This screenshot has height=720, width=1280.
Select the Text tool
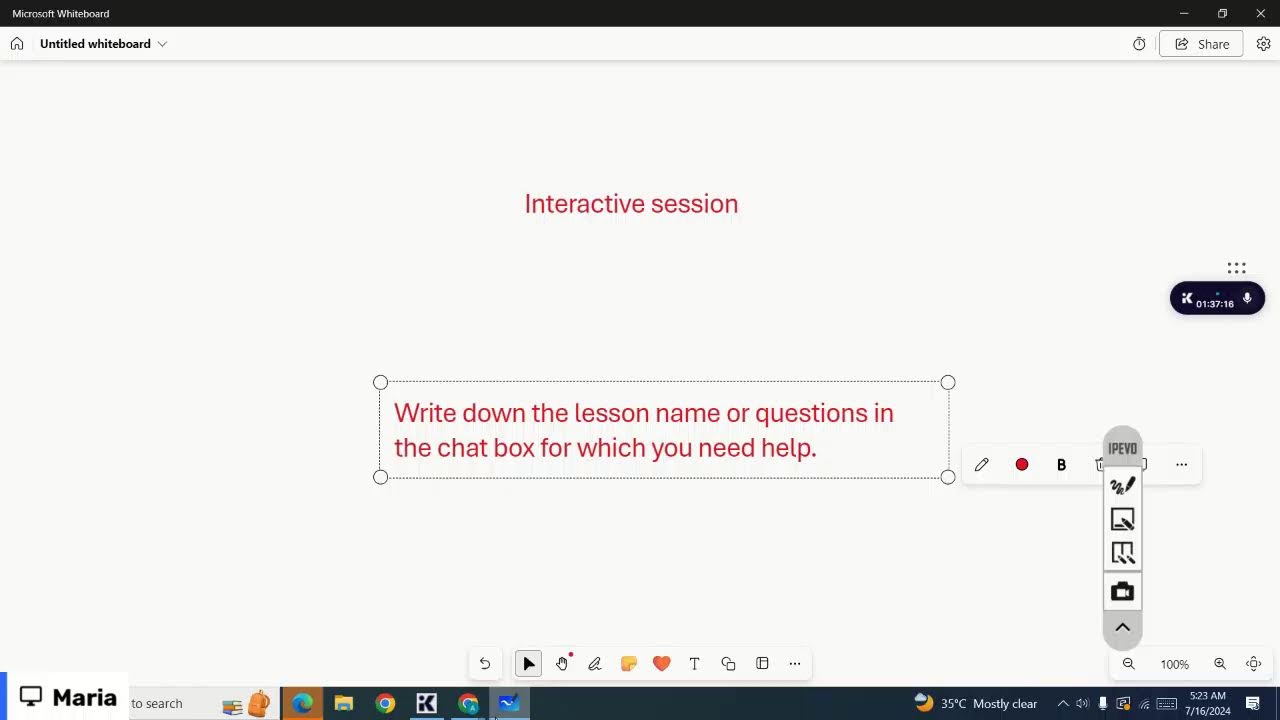pyautogui.click(x=694, y=663)
